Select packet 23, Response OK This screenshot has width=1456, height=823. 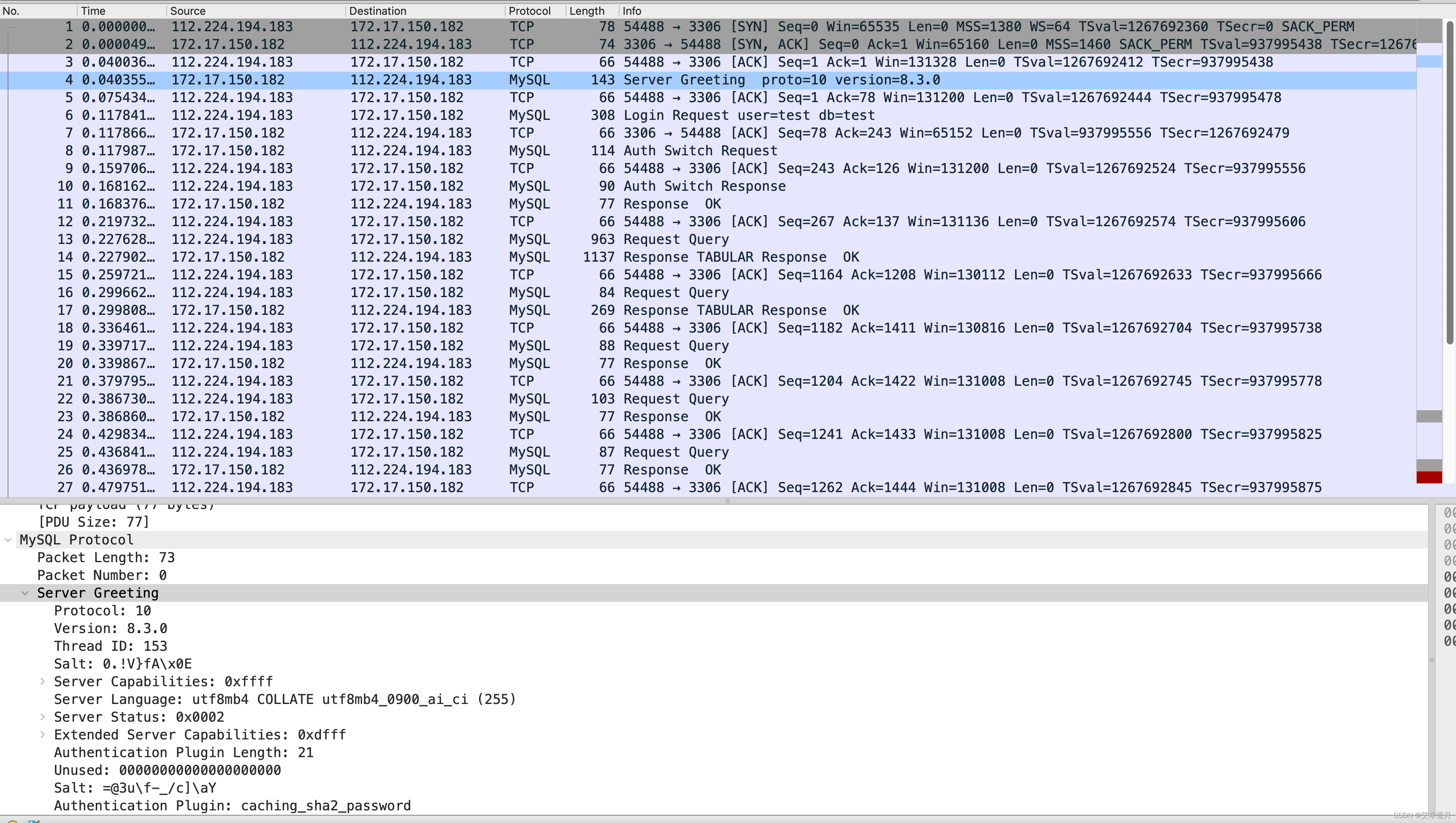(x=708, y=417)
